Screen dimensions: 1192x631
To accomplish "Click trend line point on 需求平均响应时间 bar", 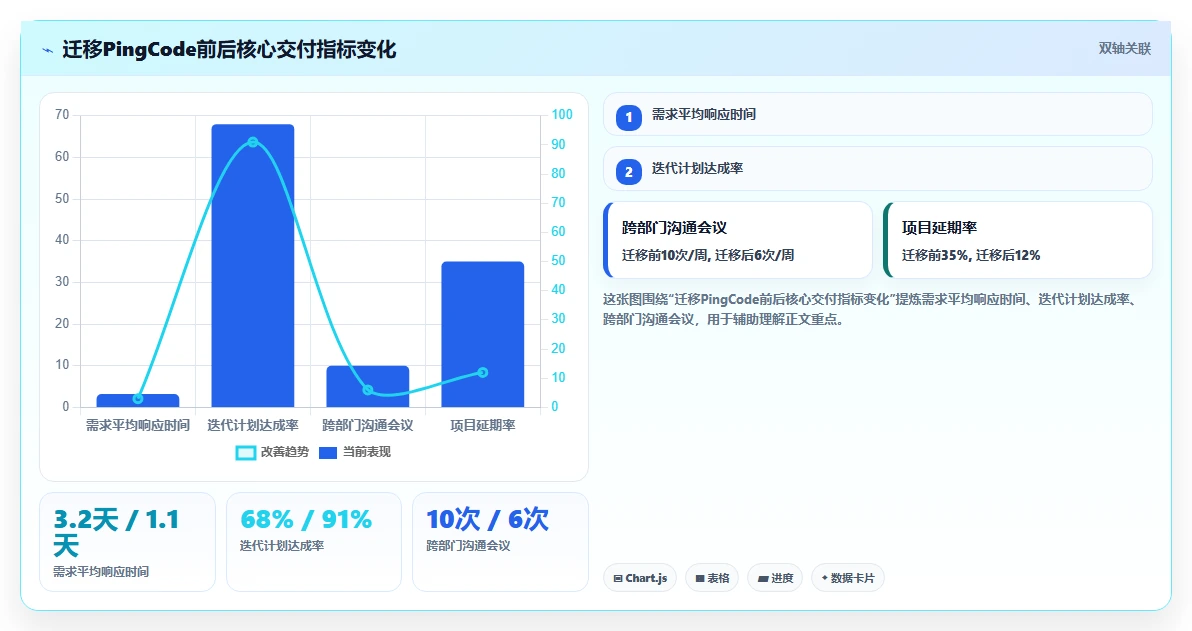I will (x=138, y=399).
